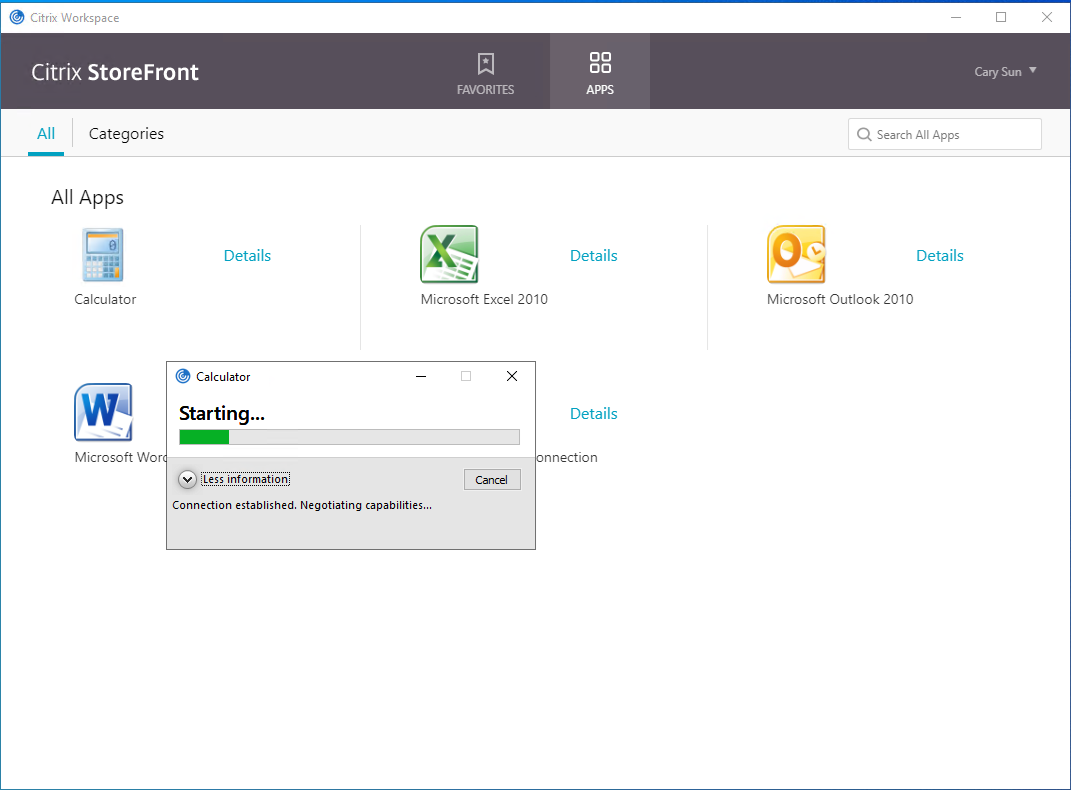Maximize the Citrix Workspace window
The width and height of the screenshot is (1071, 790).
click(x=1001, y=17)
